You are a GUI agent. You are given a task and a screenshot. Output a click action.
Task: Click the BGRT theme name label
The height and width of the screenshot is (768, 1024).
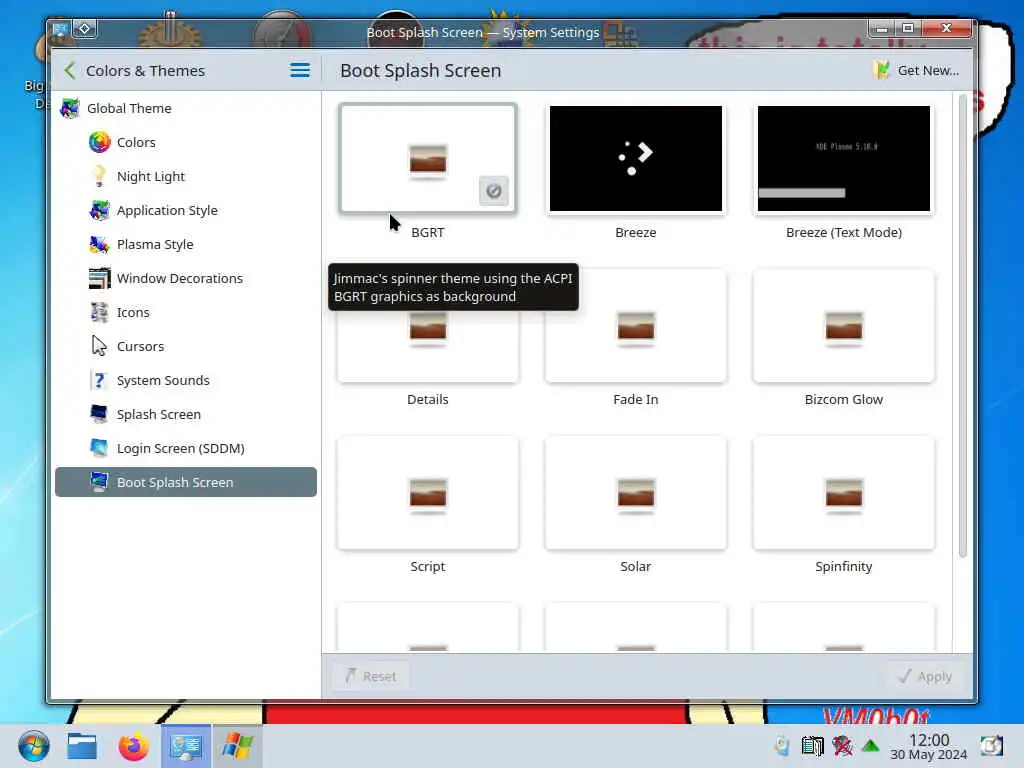[428, 232]
